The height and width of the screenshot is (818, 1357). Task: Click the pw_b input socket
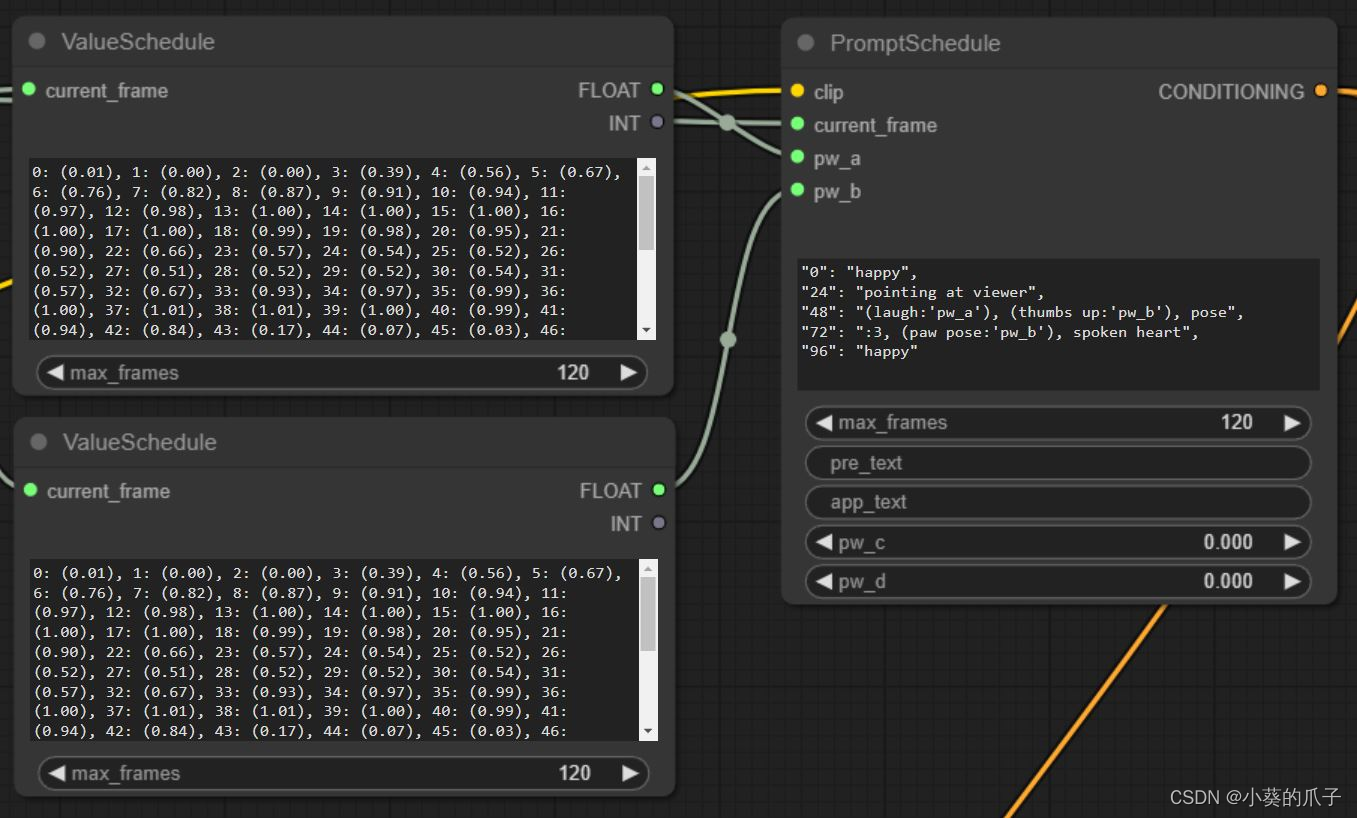tap(797, 190)
